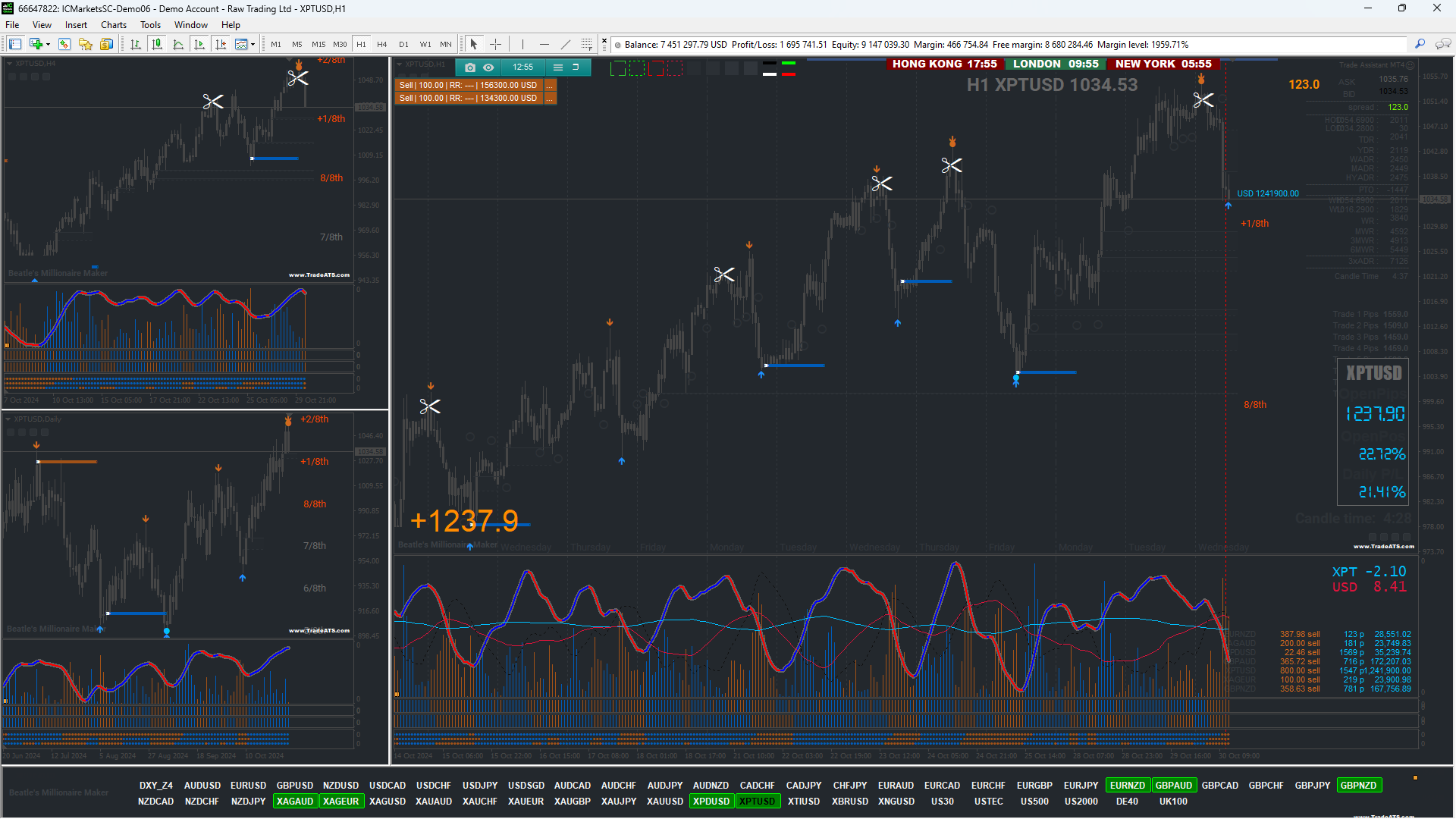The width and height of the screenshot is (1456, 819).
Task: Expand the new chart dropdown arrow
Action: pos(47,45)
